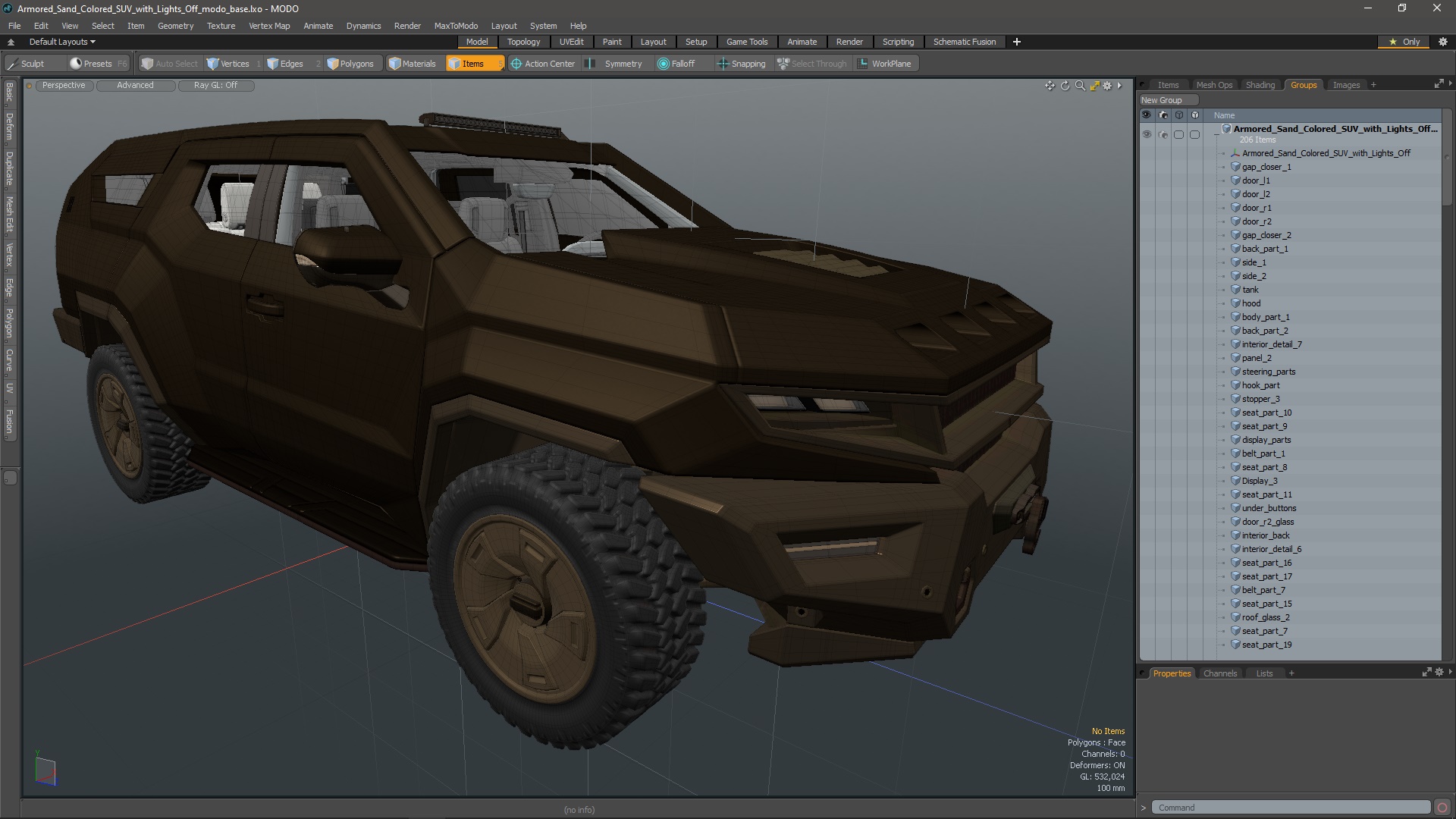Screen dimensions: 1456x819
Task: Click the Only star button
Action: pos(1404,42)
